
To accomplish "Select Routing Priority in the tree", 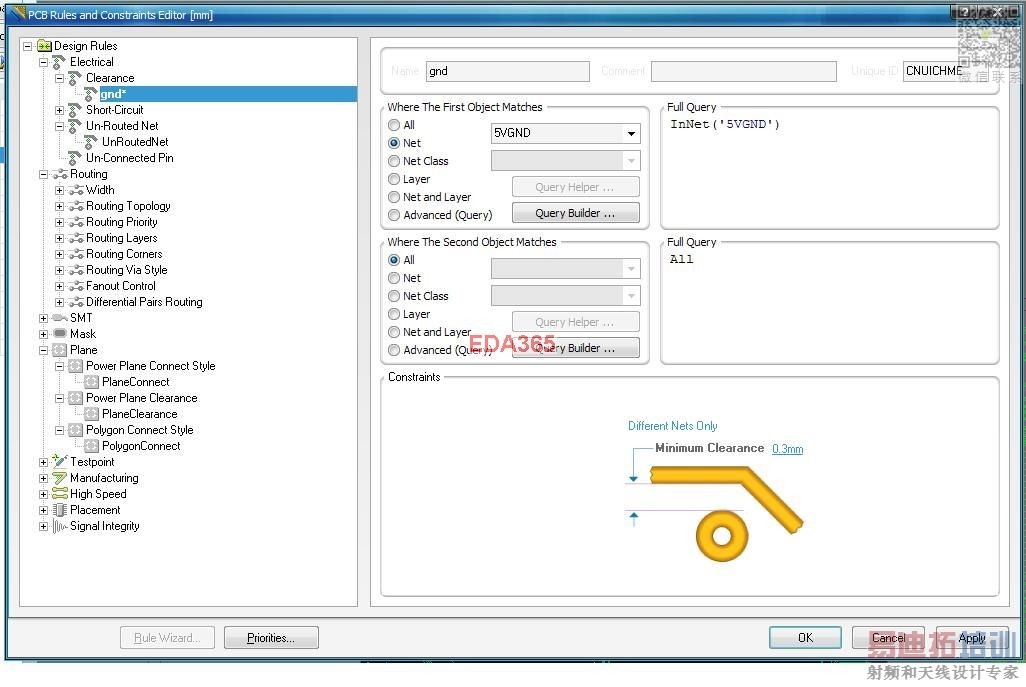I will [122, 222].
